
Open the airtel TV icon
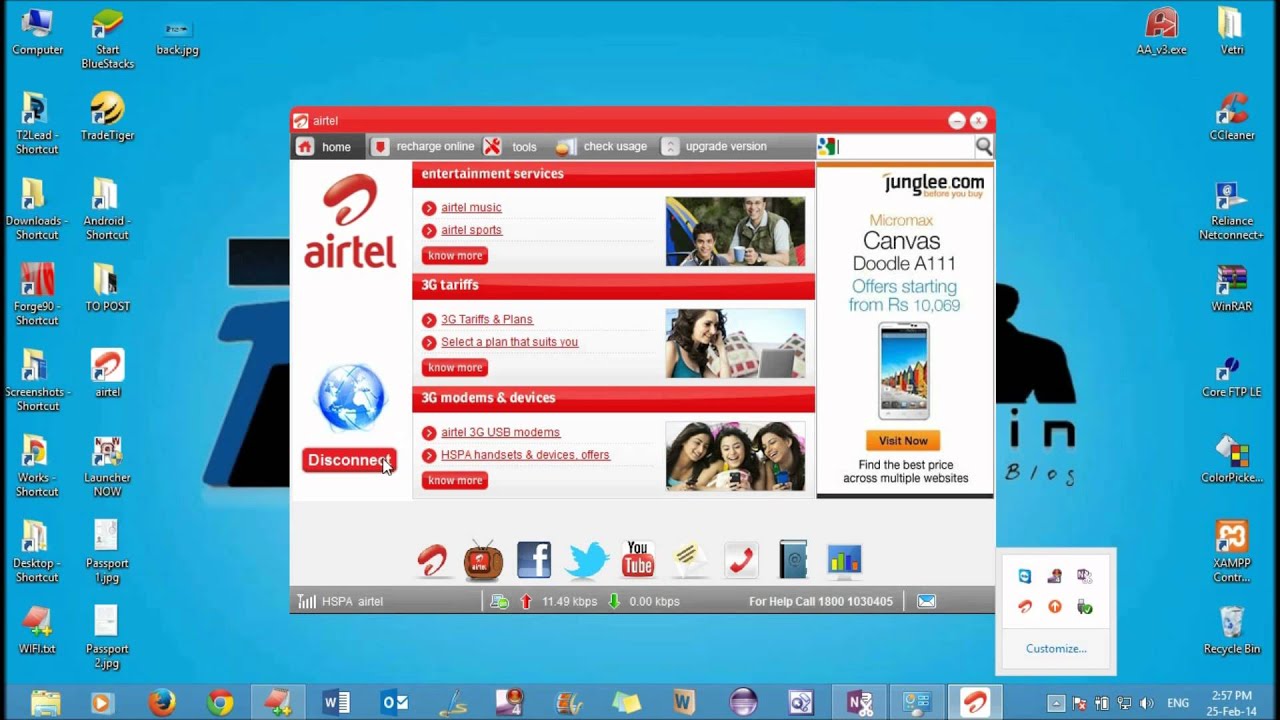click(x=484, y=561)
